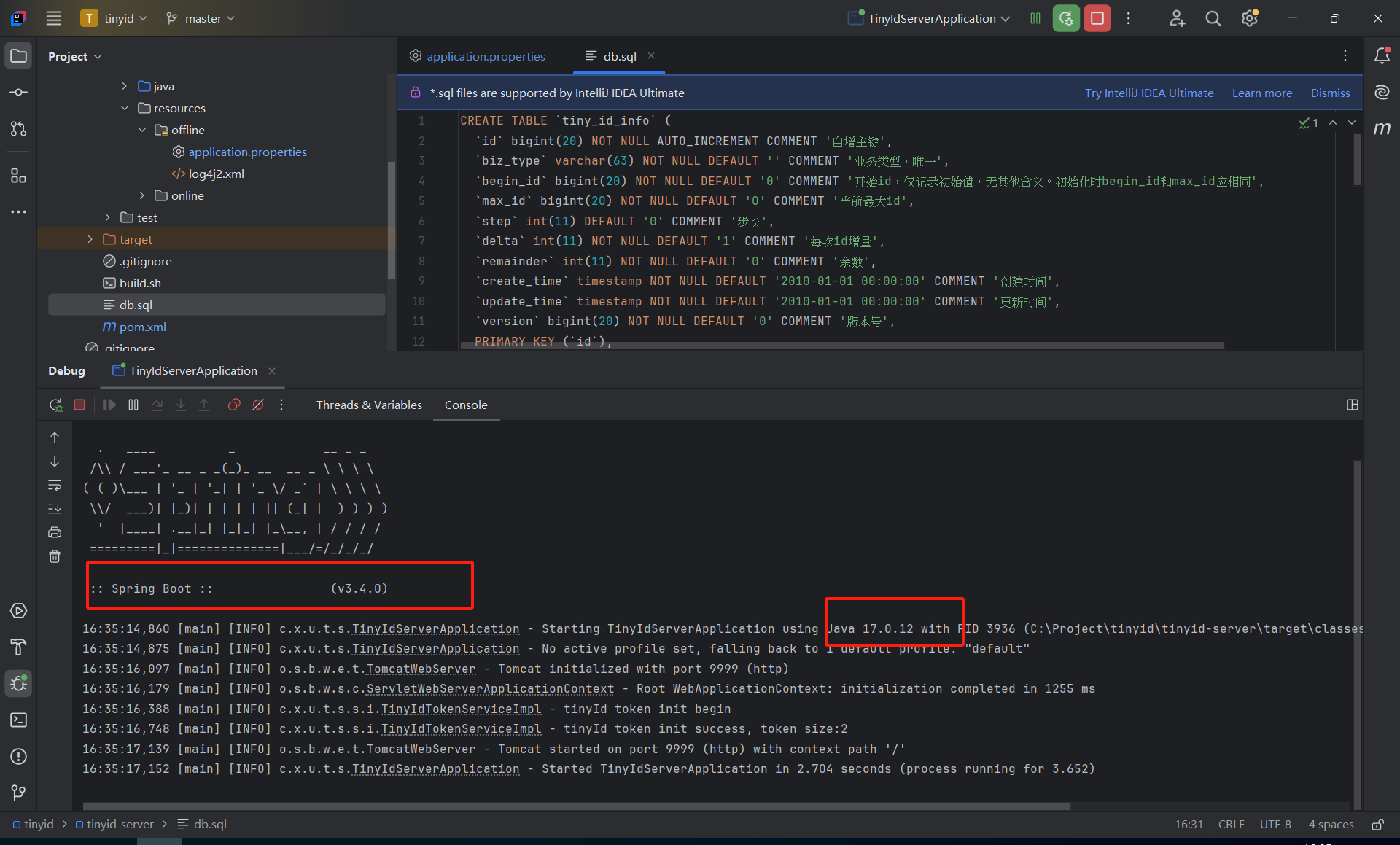Open Problems tool window icon
Screen dimensions: 1400x845
point(19,757)
